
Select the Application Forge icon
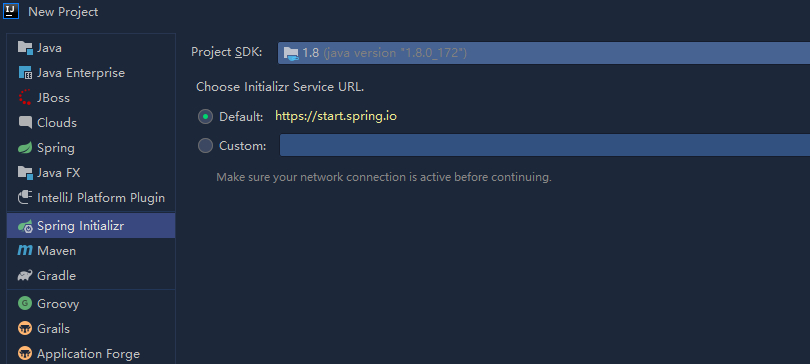(25, 354)
